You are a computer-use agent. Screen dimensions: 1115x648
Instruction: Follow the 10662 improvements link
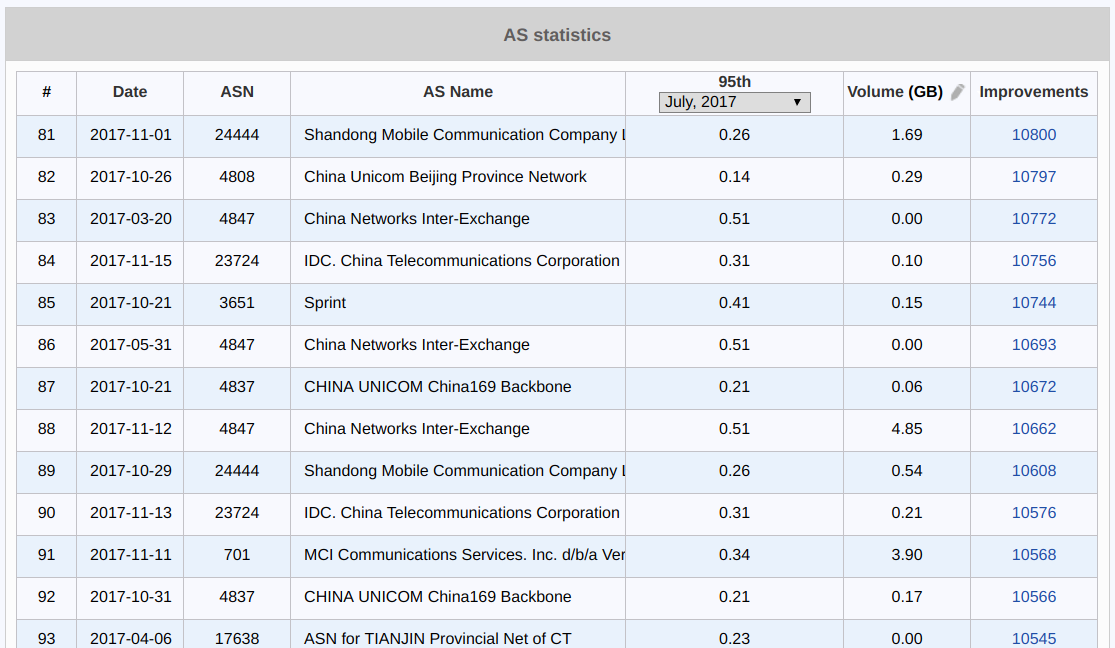1033,429
